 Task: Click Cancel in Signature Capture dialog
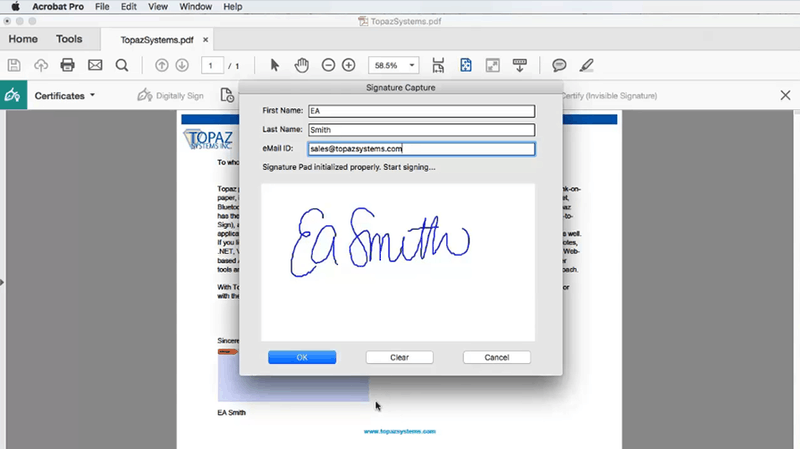point(497,357)
